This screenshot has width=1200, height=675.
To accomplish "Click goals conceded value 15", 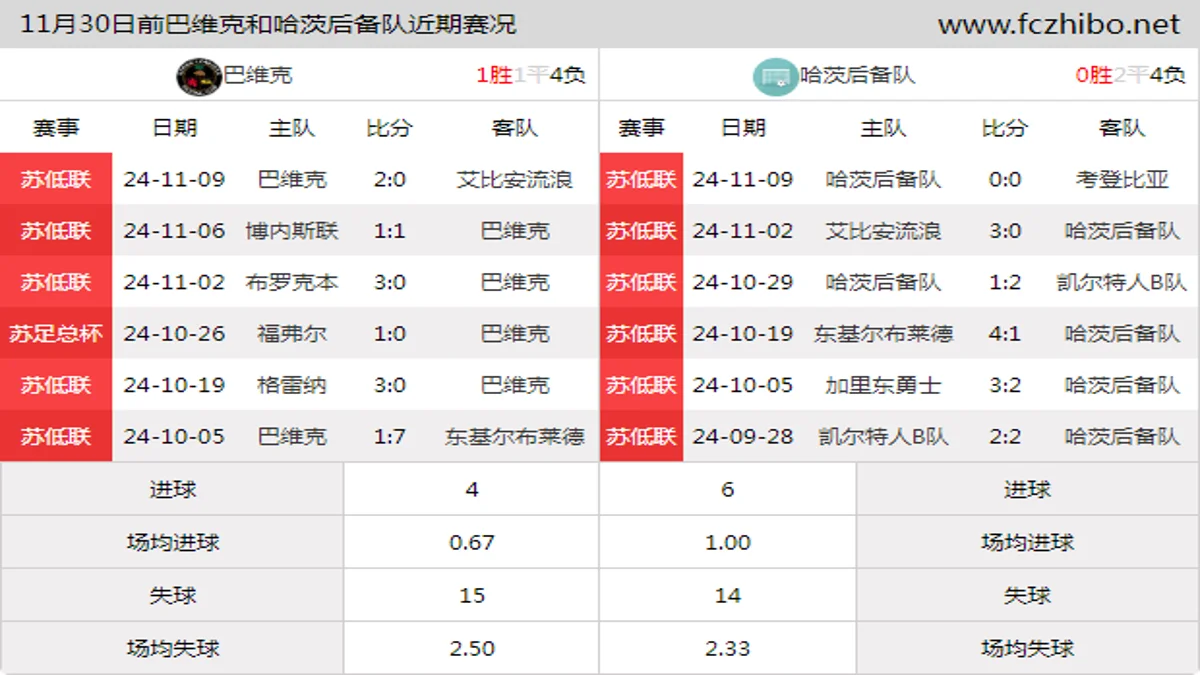I will (x=472, y=595).
